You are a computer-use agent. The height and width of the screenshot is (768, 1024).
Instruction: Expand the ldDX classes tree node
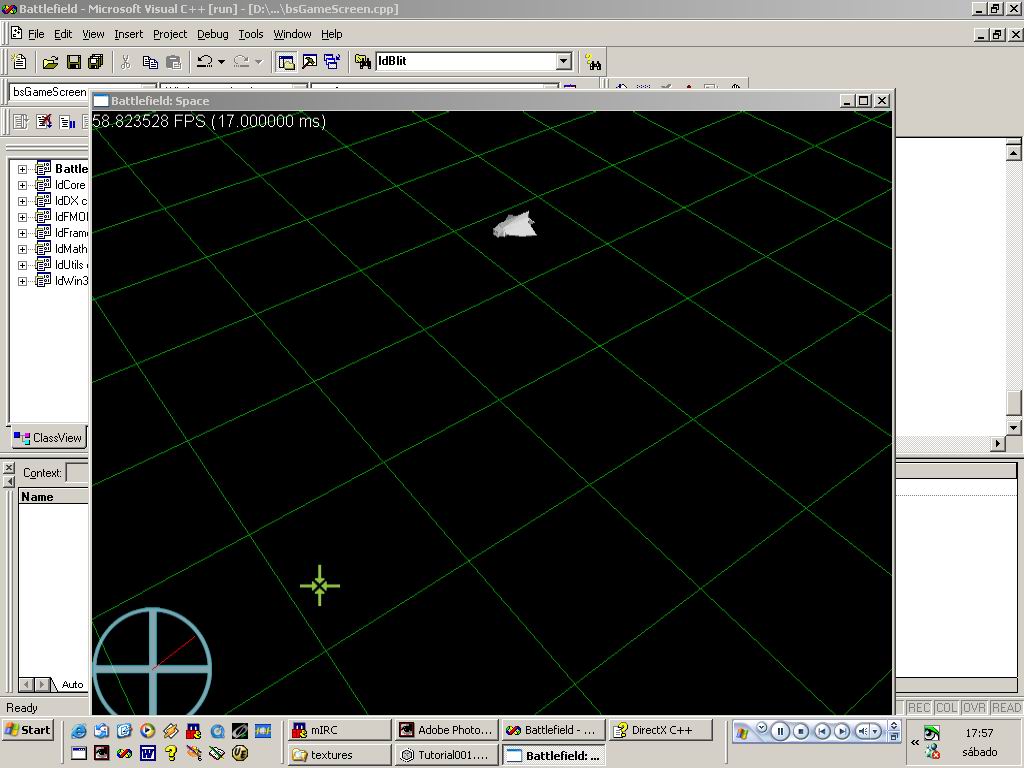coord(22,201)
